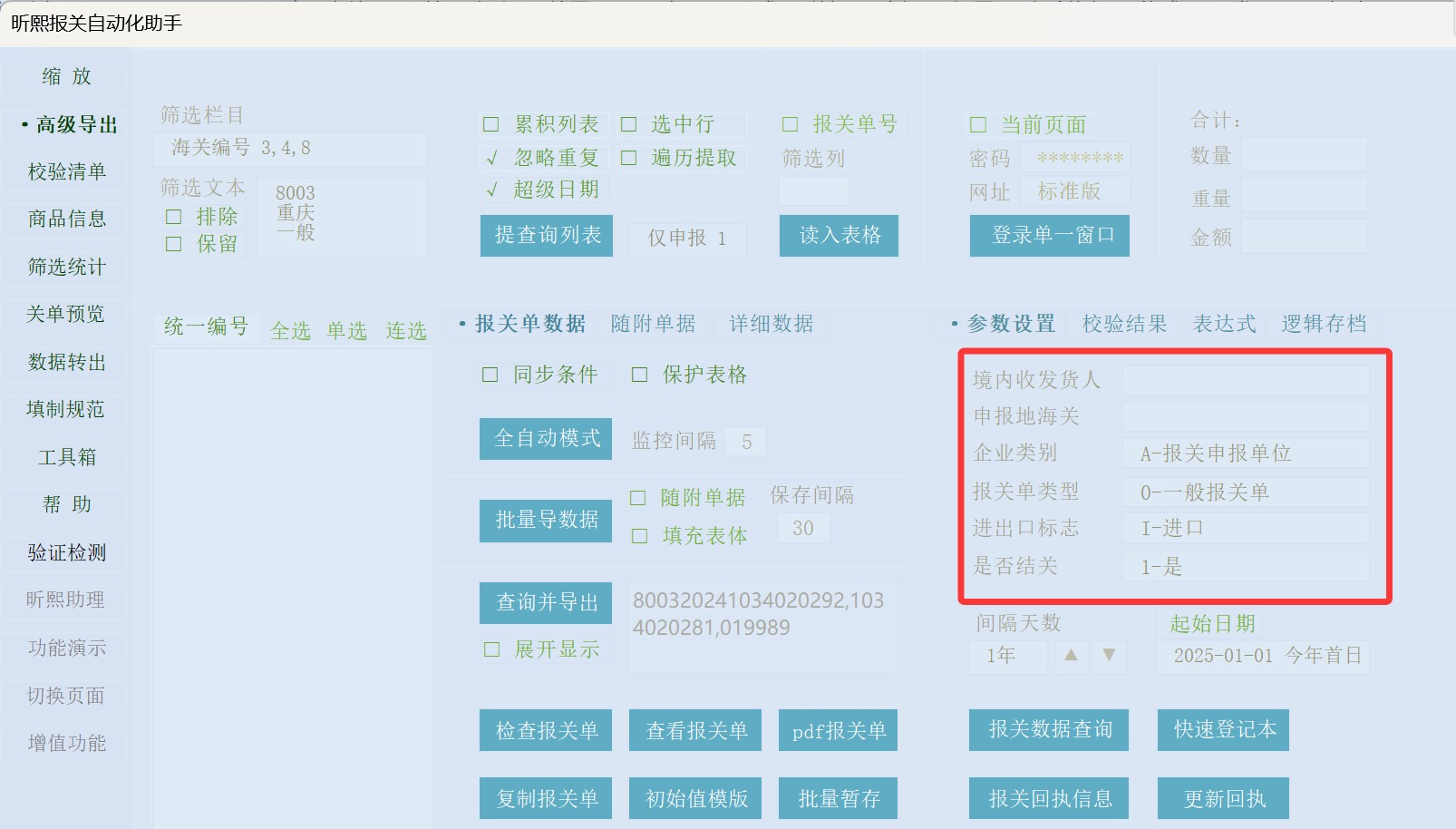Click the 查询并导出 button
Screen dimensions: 1456x829
click(x=546, y=602)
